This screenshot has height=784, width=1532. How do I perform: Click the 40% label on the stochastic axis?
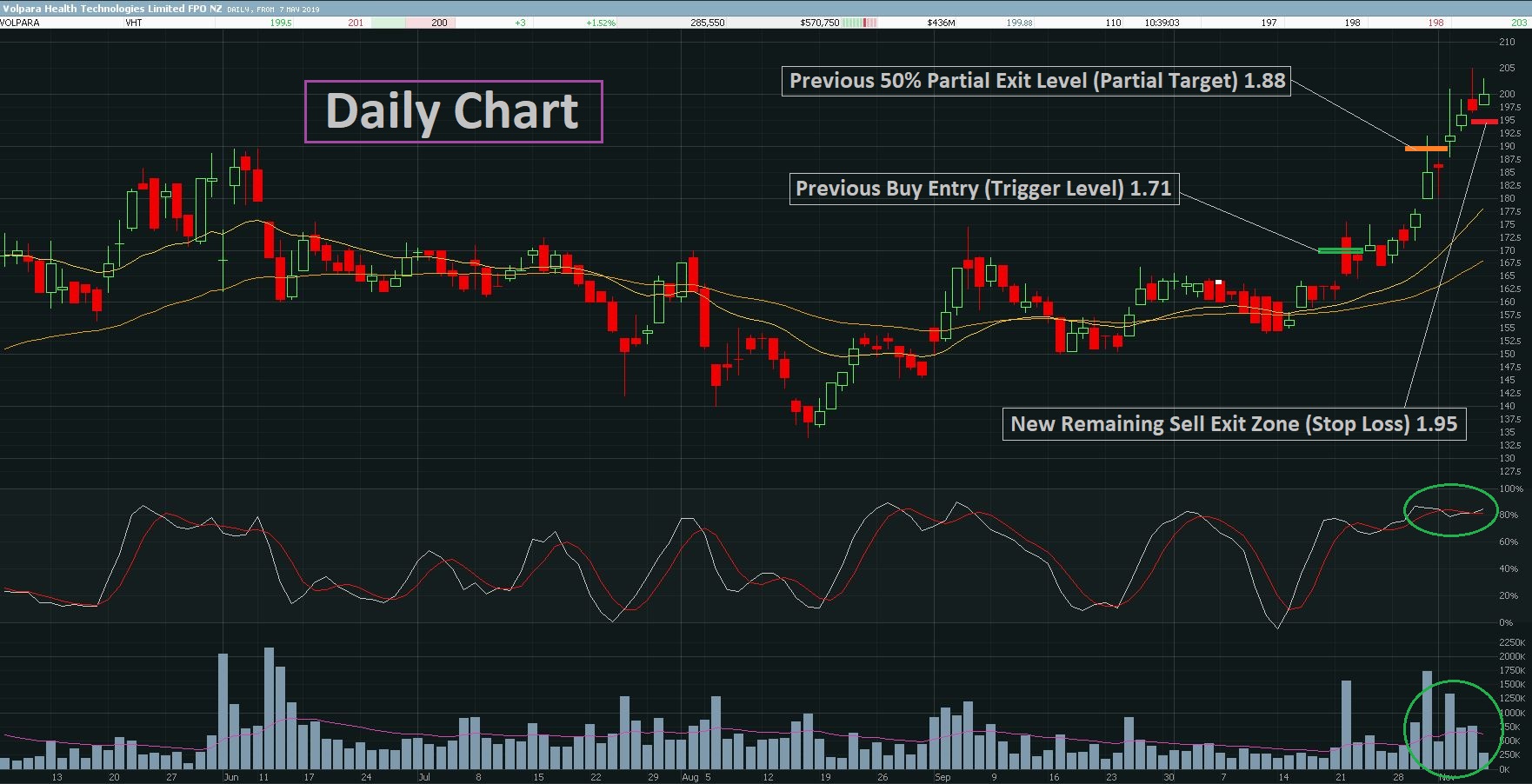1509,569
